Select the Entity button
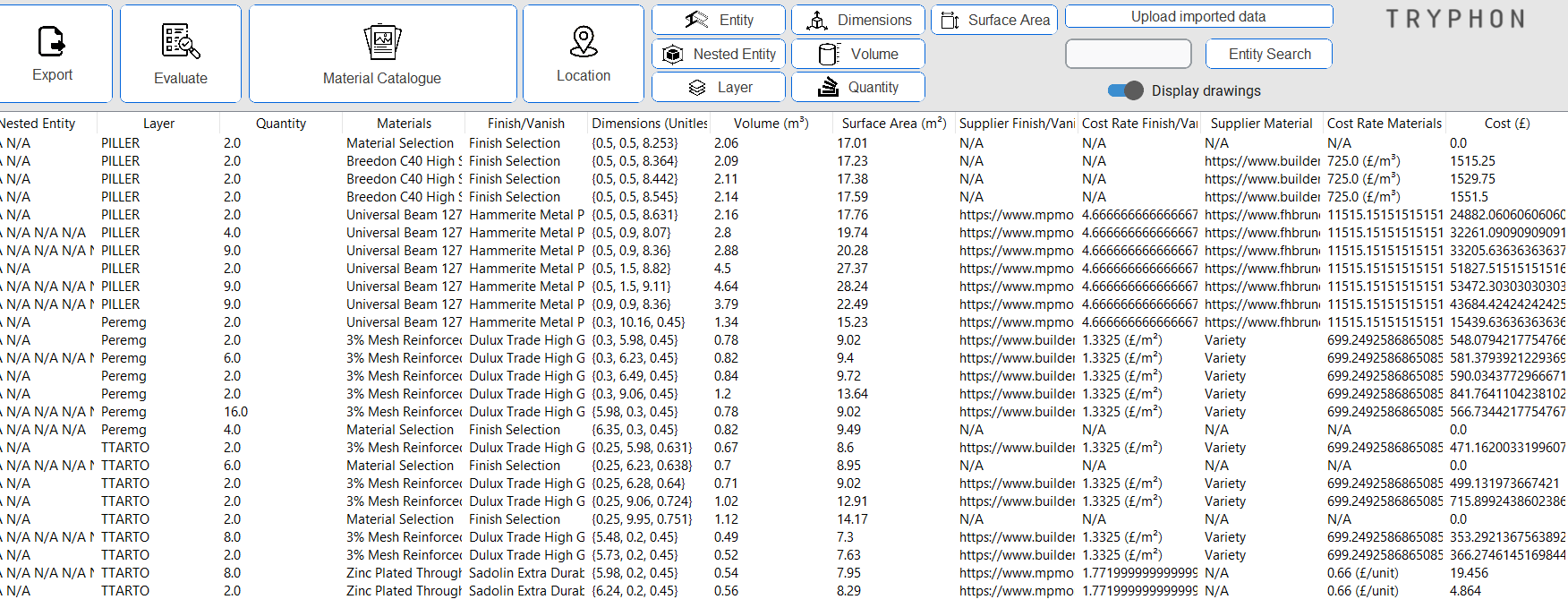This screenshot has width=1568, height=608. (x=718, y=20)
